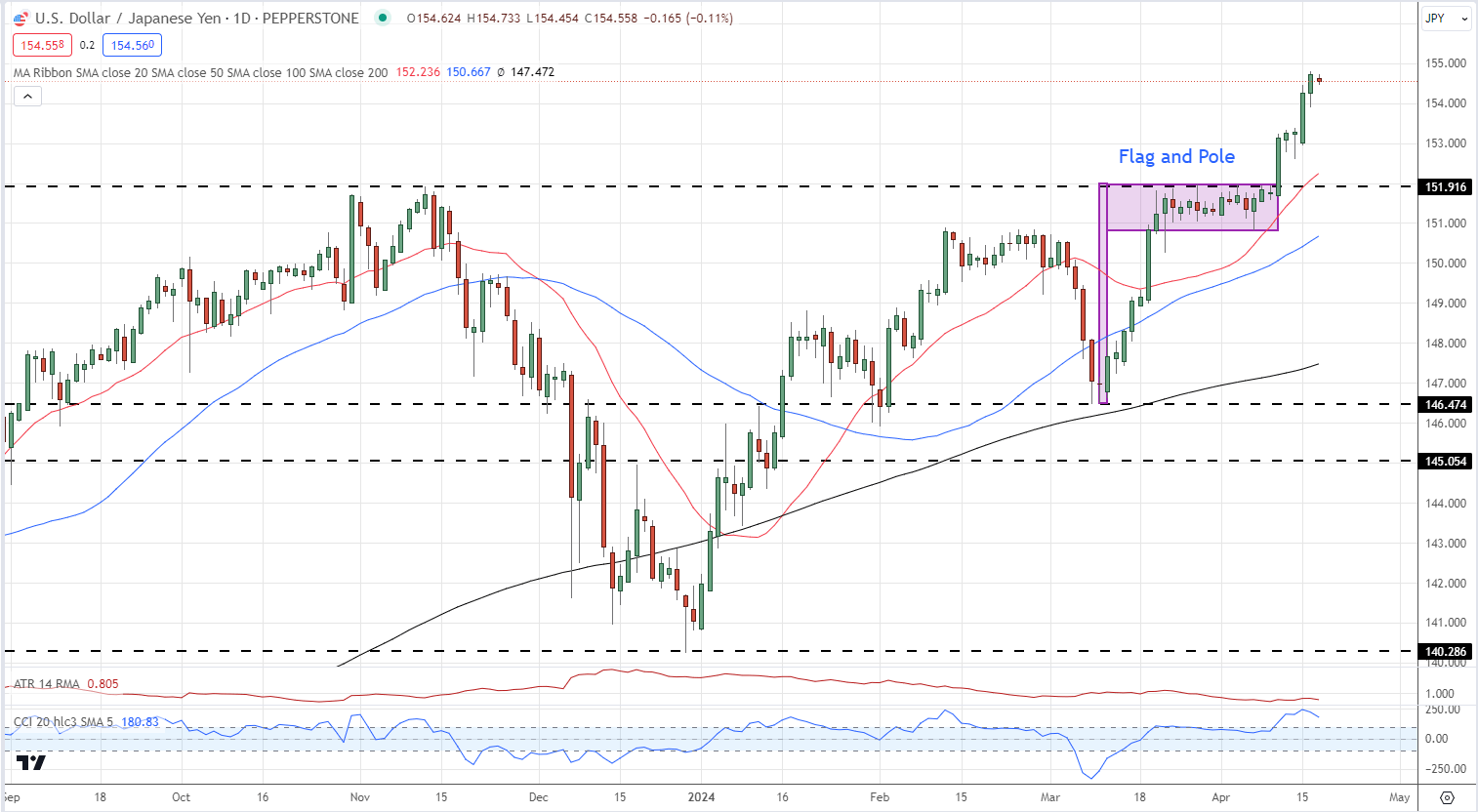Click the −250.00 CCI scale label
Screen dimensions: 1478x812
tap(1444, 769)
